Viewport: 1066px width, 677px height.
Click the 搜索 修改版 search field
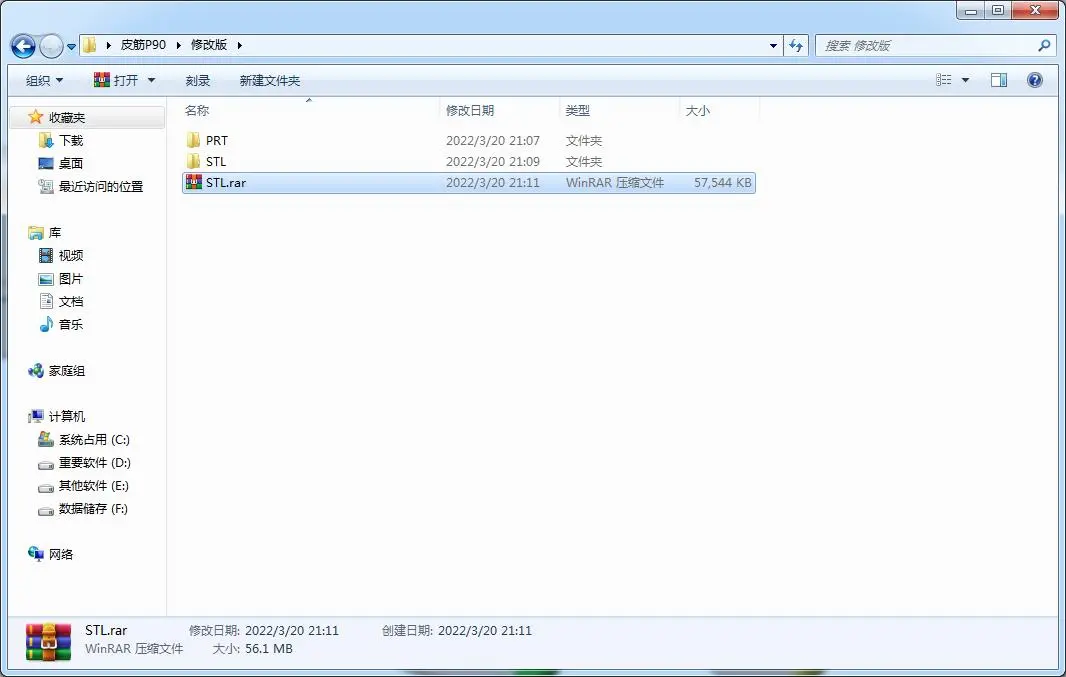(928, 46)
